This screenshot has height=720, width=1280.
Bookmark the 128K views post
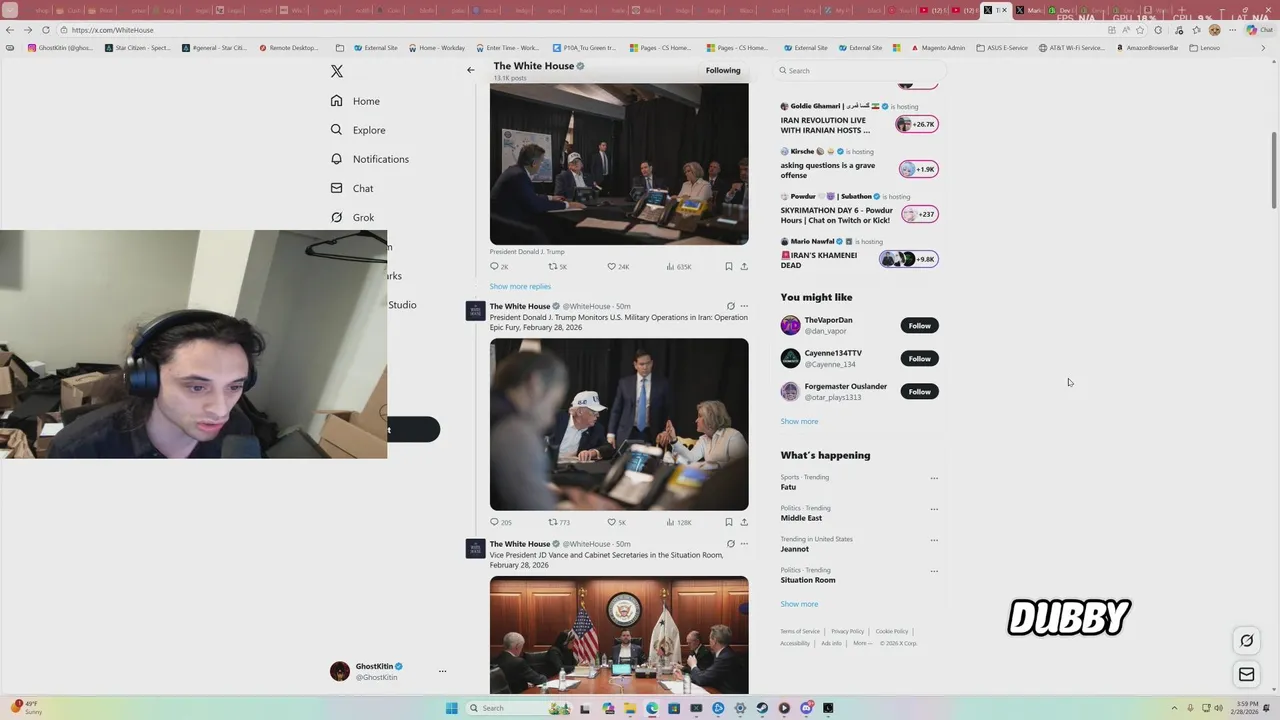point(729,522)
